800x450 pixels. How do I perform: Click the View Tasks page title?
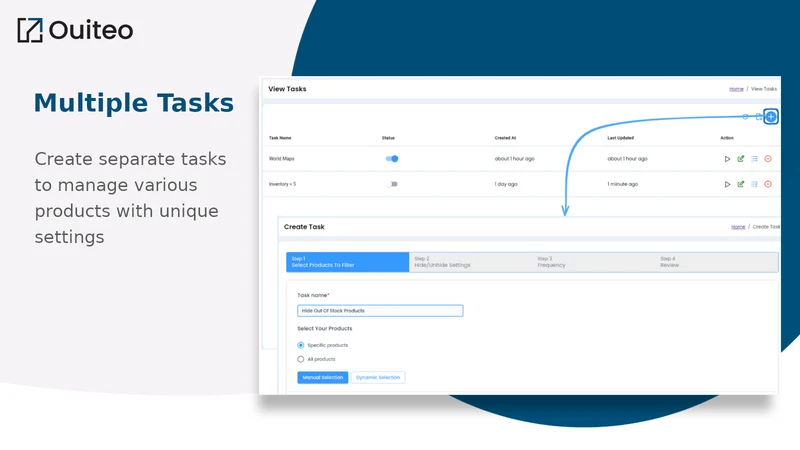(x=287, y=89)
